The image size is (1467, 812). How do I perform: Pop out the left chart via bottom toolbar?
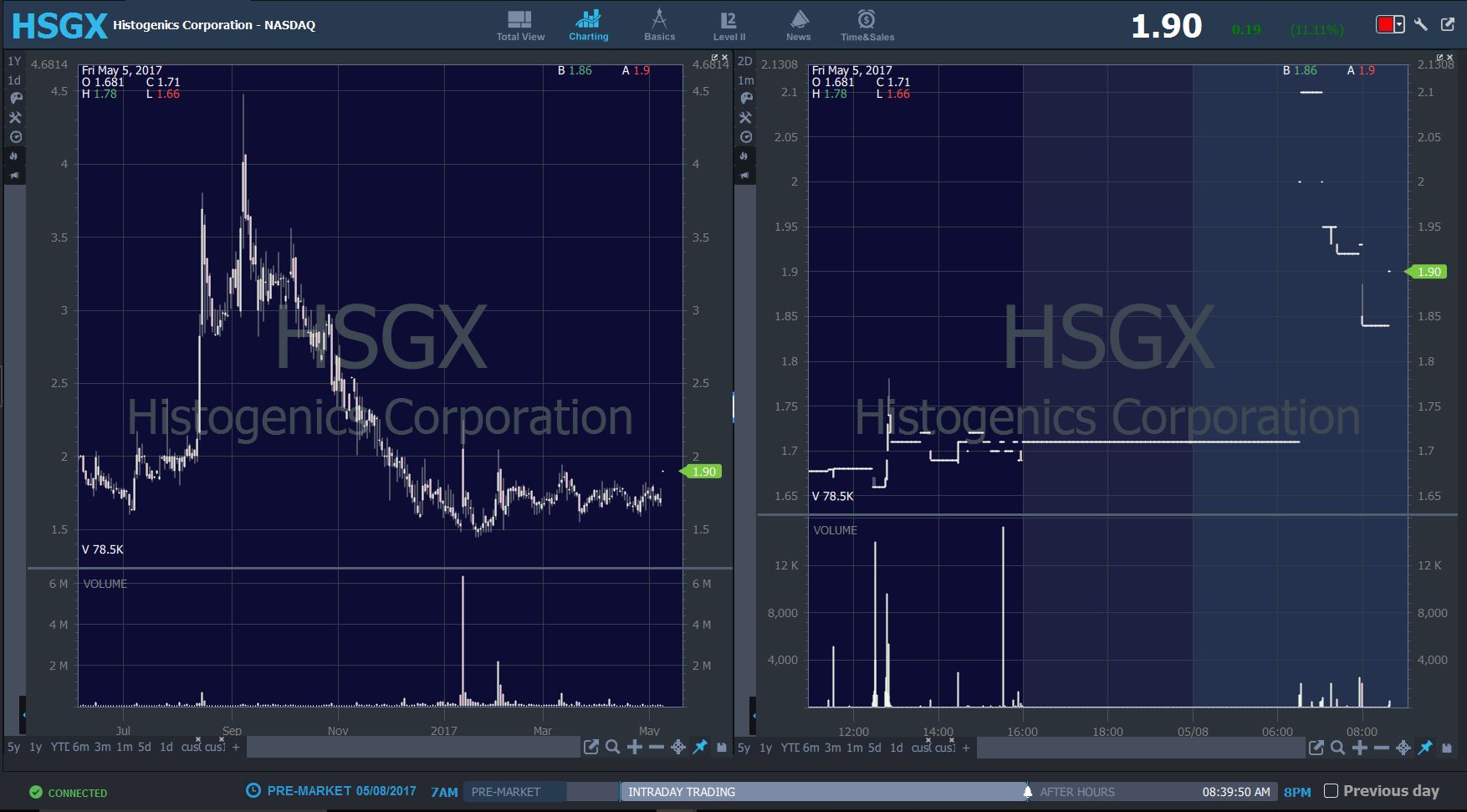click(590, 747)
